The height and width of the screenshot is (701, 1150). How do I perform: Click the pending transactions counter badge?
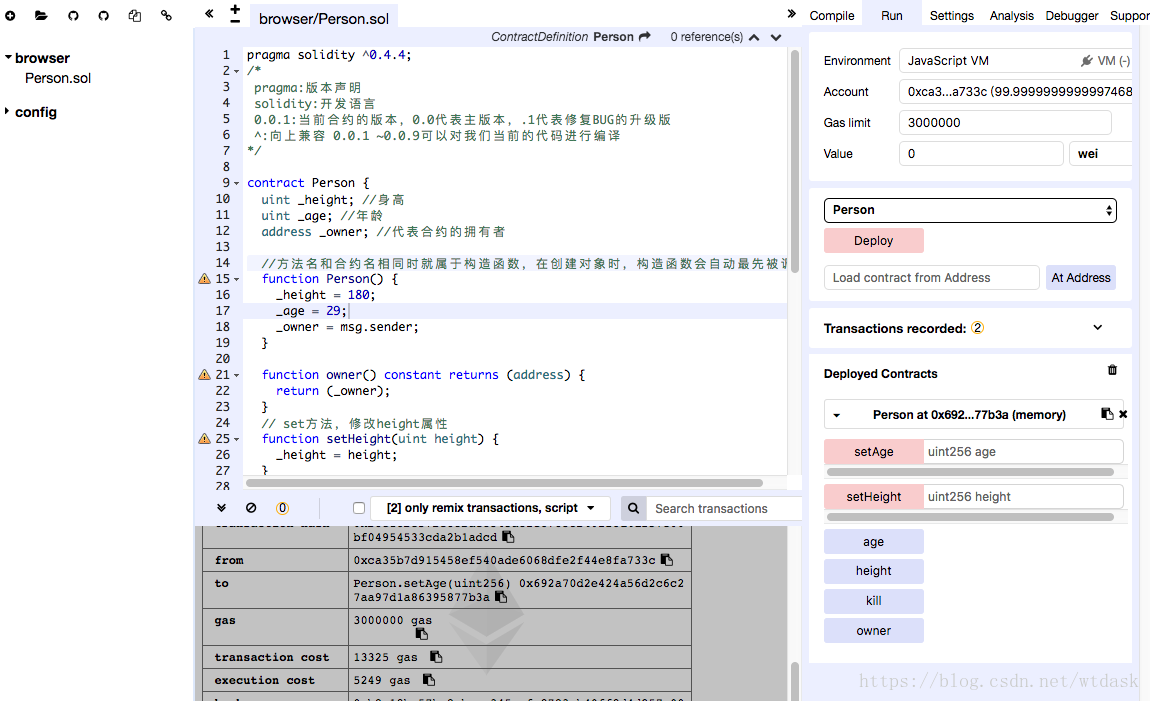(x=282, y=507)
